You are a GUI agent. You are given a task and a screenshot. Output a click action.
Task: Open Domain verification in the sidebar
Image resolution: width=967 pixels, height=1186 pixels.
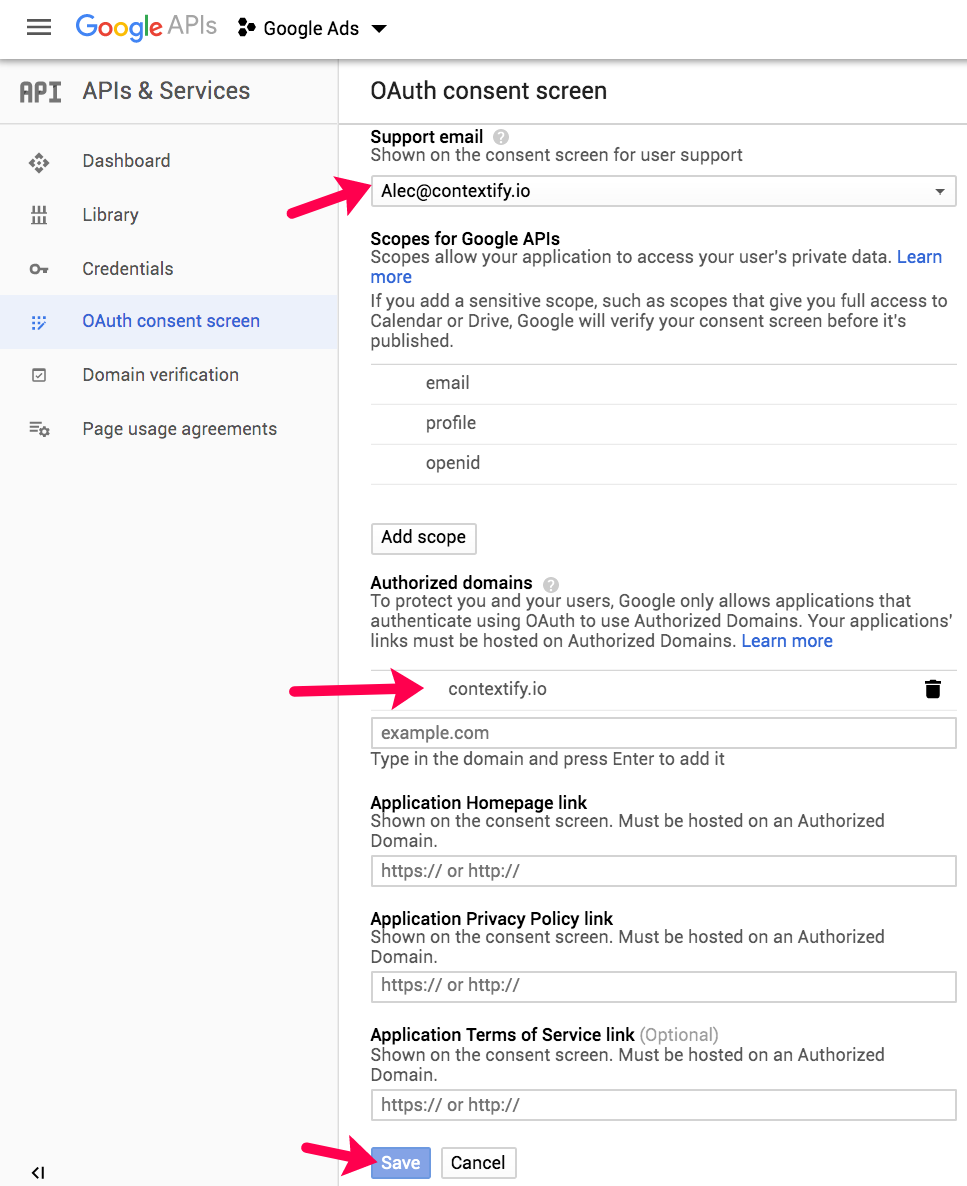(160, 374)
